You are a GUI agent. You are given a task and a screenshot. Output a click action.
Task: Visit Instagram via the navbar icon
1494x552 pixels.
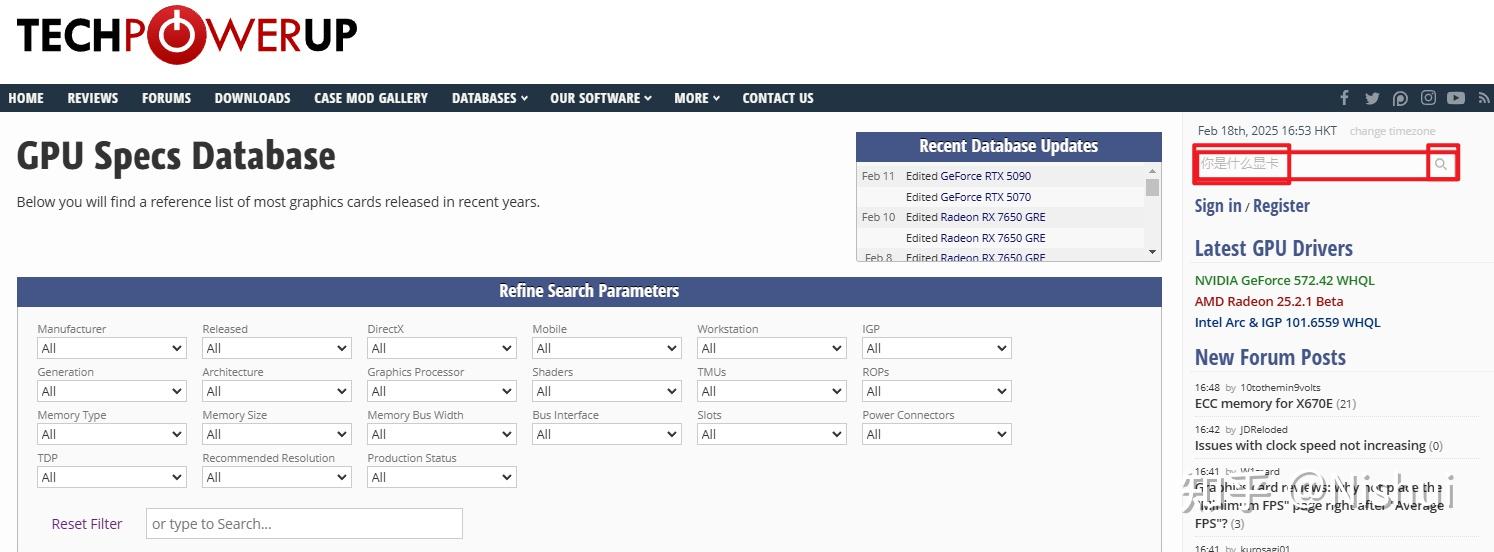pos(1429,98)
